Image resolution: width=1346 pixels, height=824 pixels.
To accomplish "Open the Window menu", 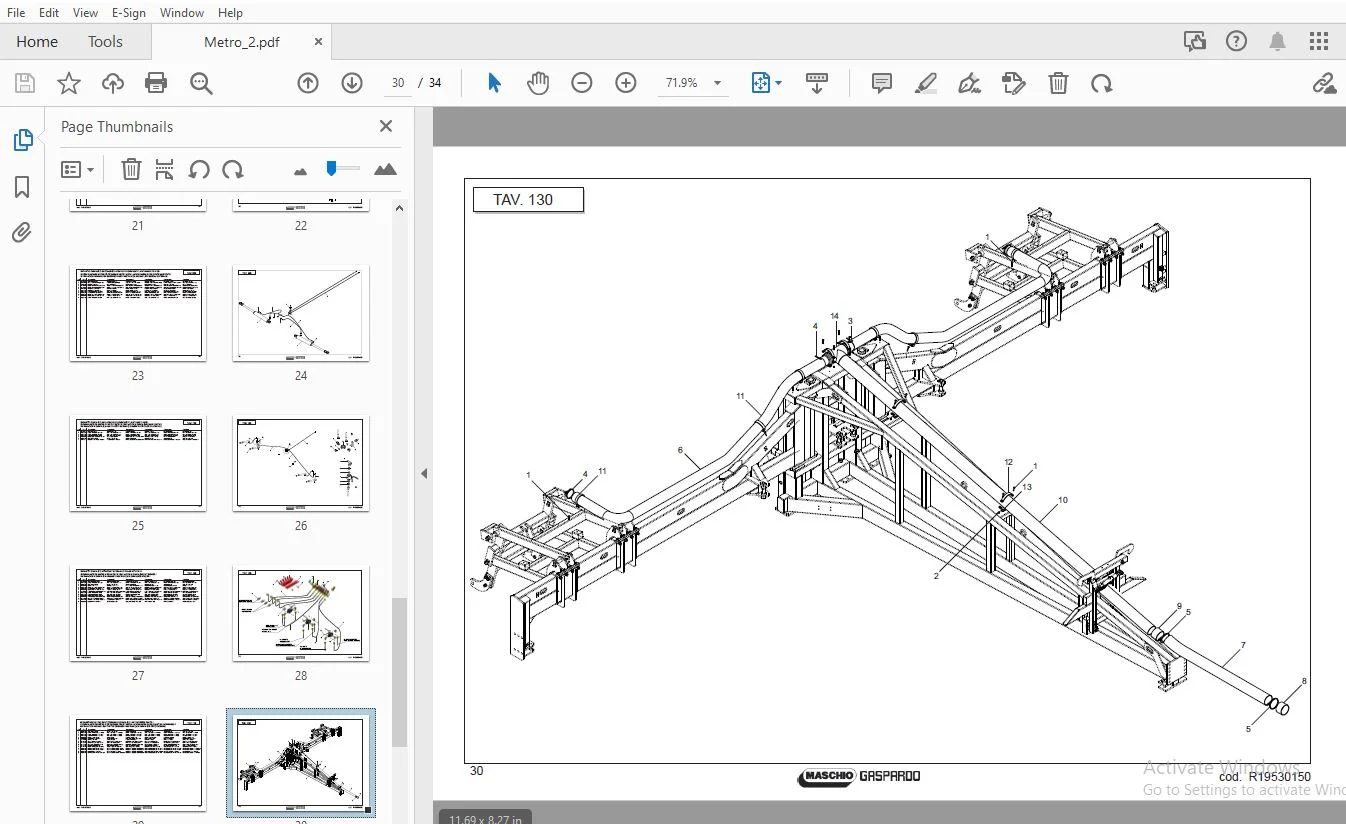I will (x=182, y=12).
